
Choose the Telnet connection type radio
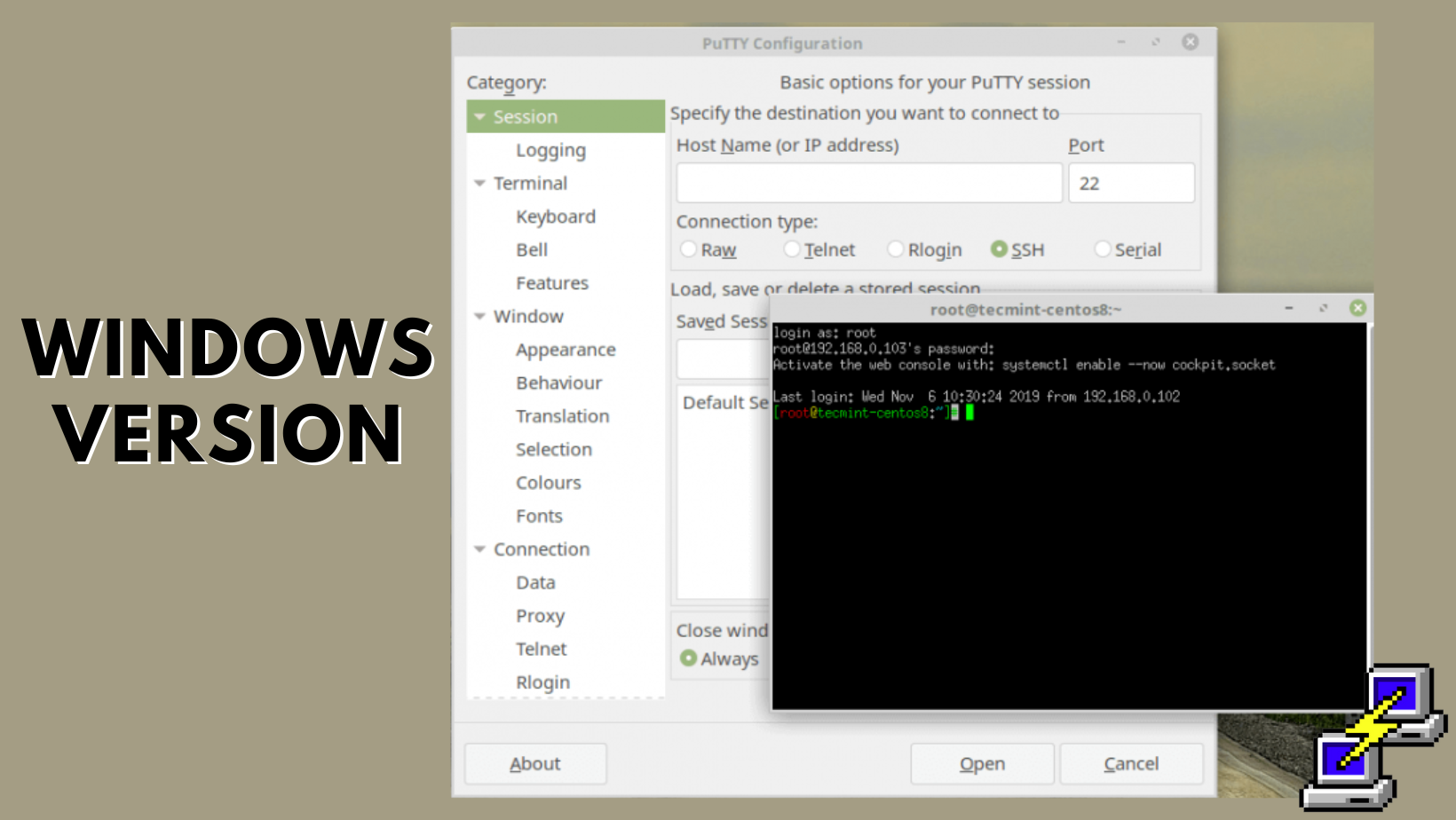pyautogui.click(x=792, y=249)
